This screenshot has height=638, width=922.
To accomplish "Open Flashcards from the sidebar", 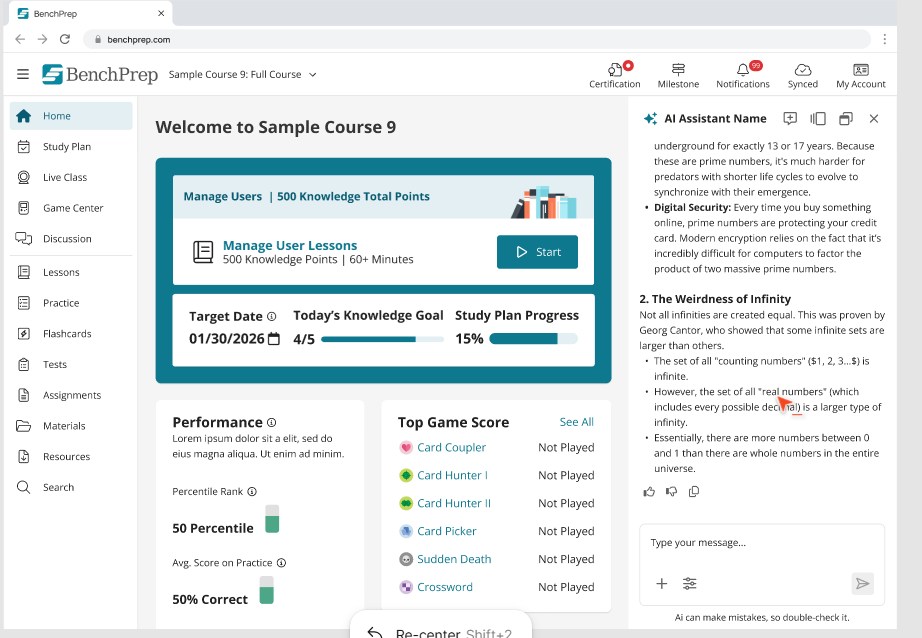I will [67, 334].
